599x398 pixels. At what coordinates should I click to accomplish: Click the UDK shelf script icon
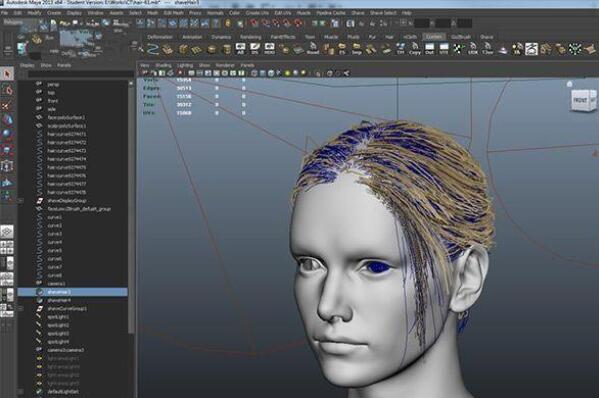coord(473,49)
